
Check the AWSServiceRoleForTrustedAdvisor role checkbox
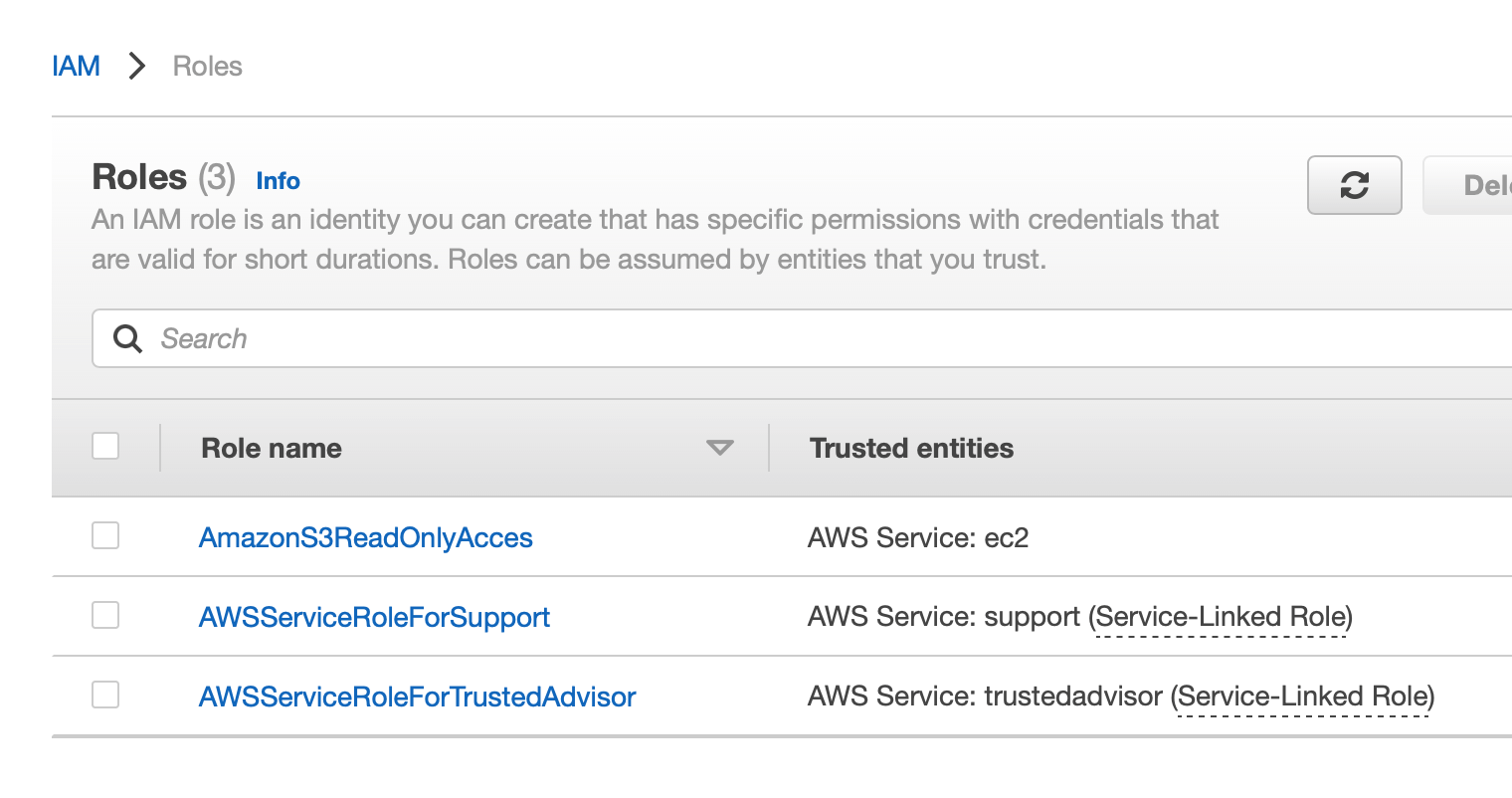104,695
